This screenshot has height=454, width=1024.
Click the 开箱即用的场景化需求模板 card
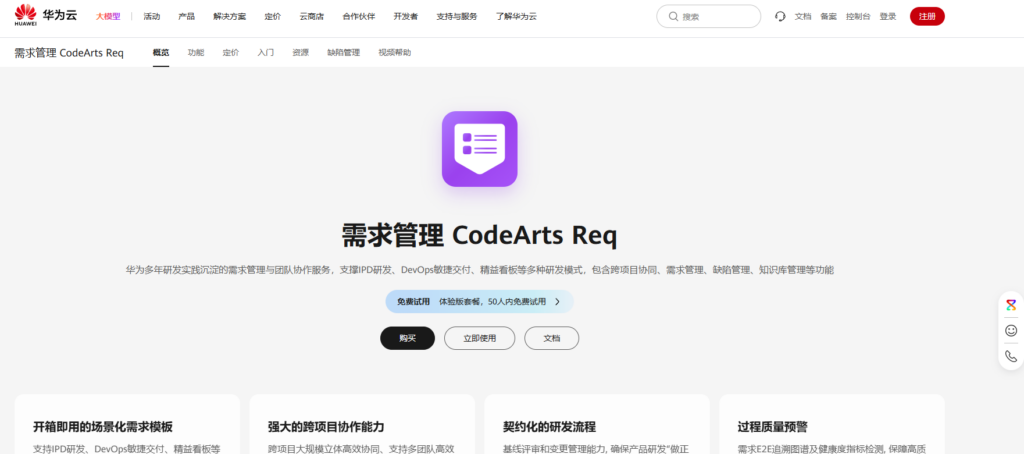click(127, 424)
